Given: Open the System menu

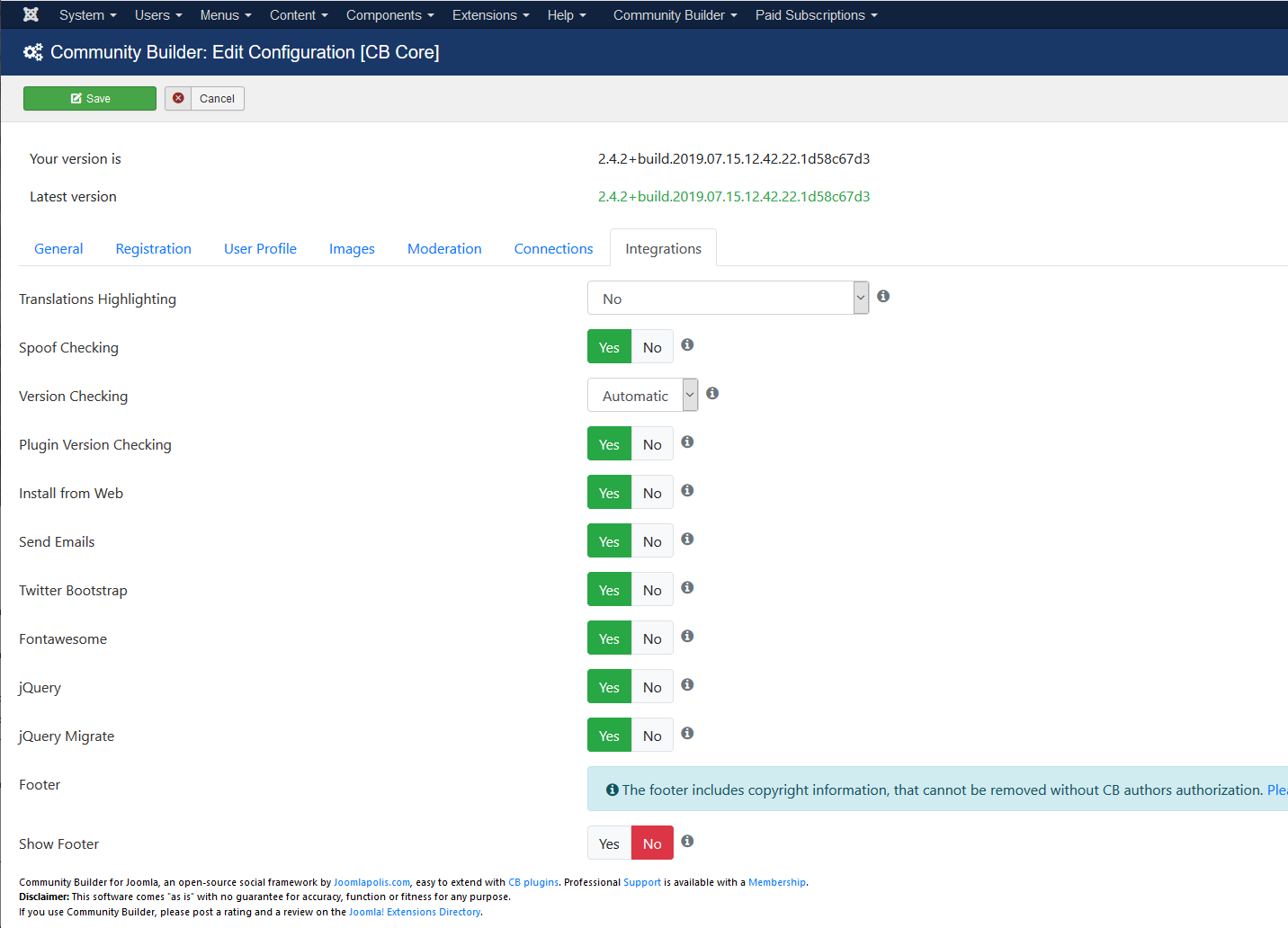Looking at the screenshot, I should point(87,14).
